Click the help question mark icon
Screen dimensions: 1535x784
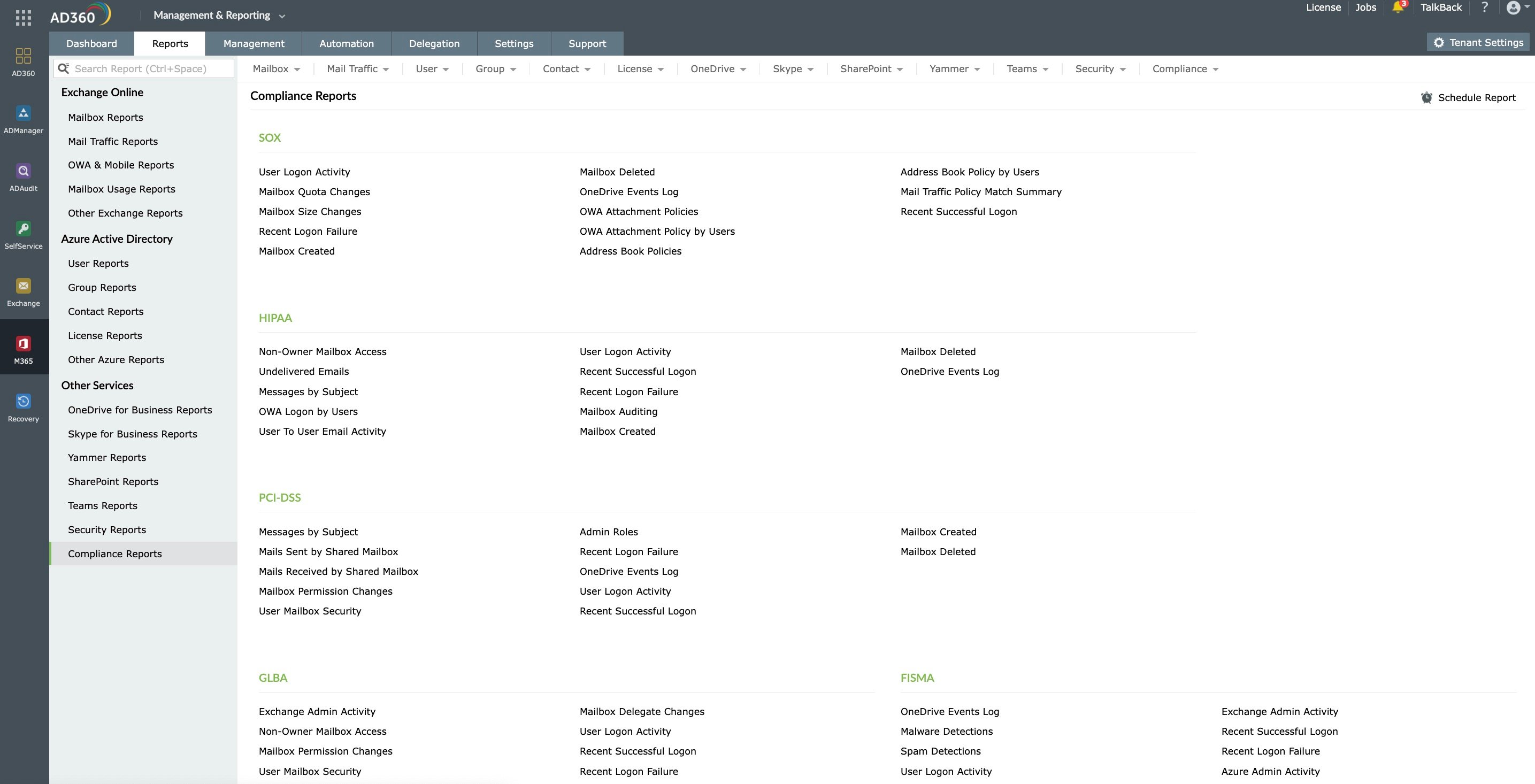(1484, 7)
